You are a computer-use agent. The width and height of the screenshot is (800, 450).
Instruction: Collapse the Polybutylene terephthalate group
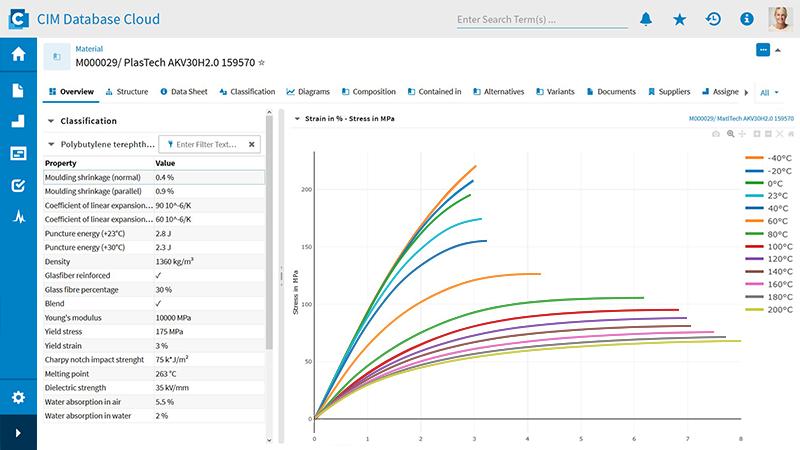tap(51, 144)
